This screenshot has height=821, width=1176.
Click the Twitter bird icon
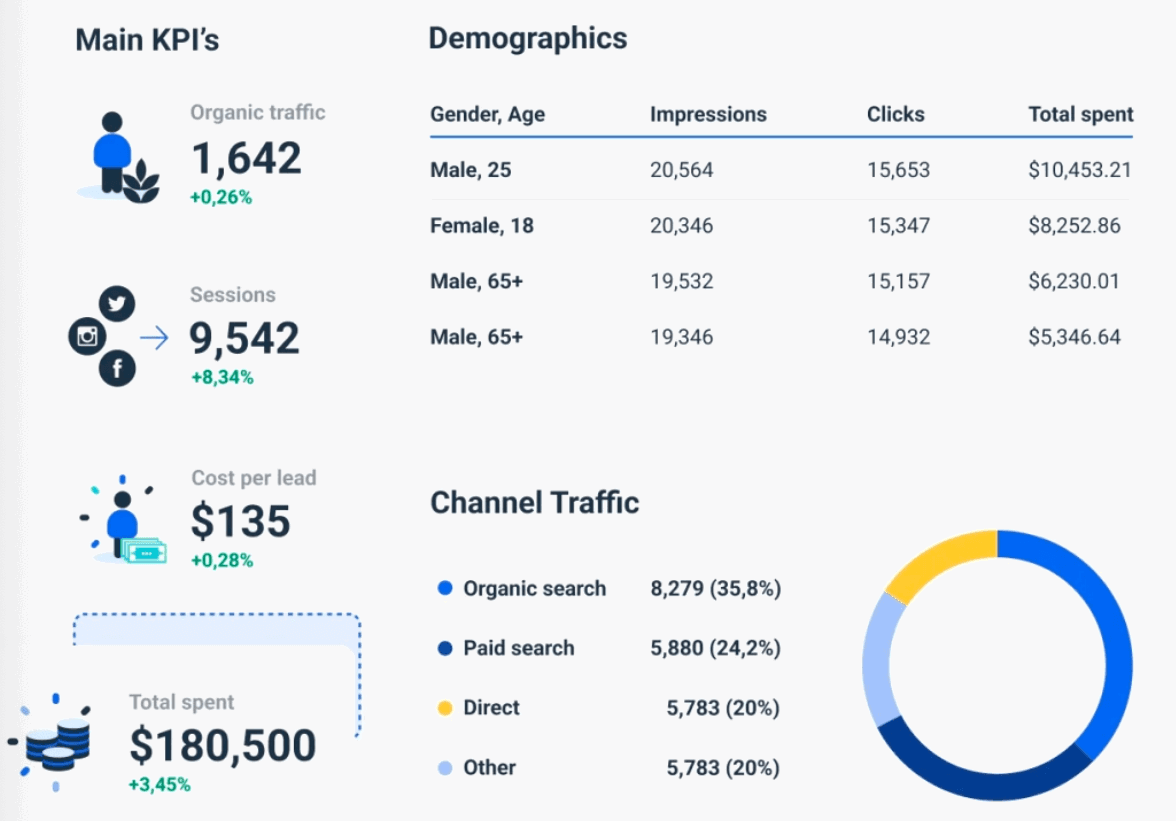(117, 303)
